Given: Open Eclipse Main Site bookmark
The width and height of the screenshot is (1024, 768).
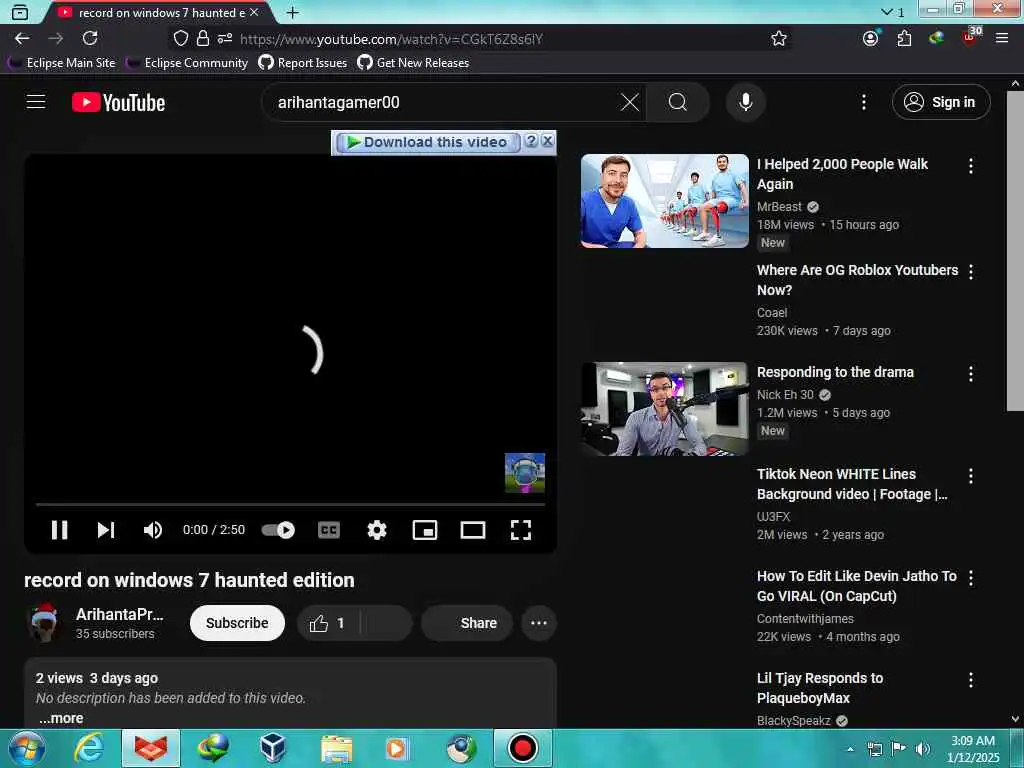Looking at the screenshot, I should point(61,63).
